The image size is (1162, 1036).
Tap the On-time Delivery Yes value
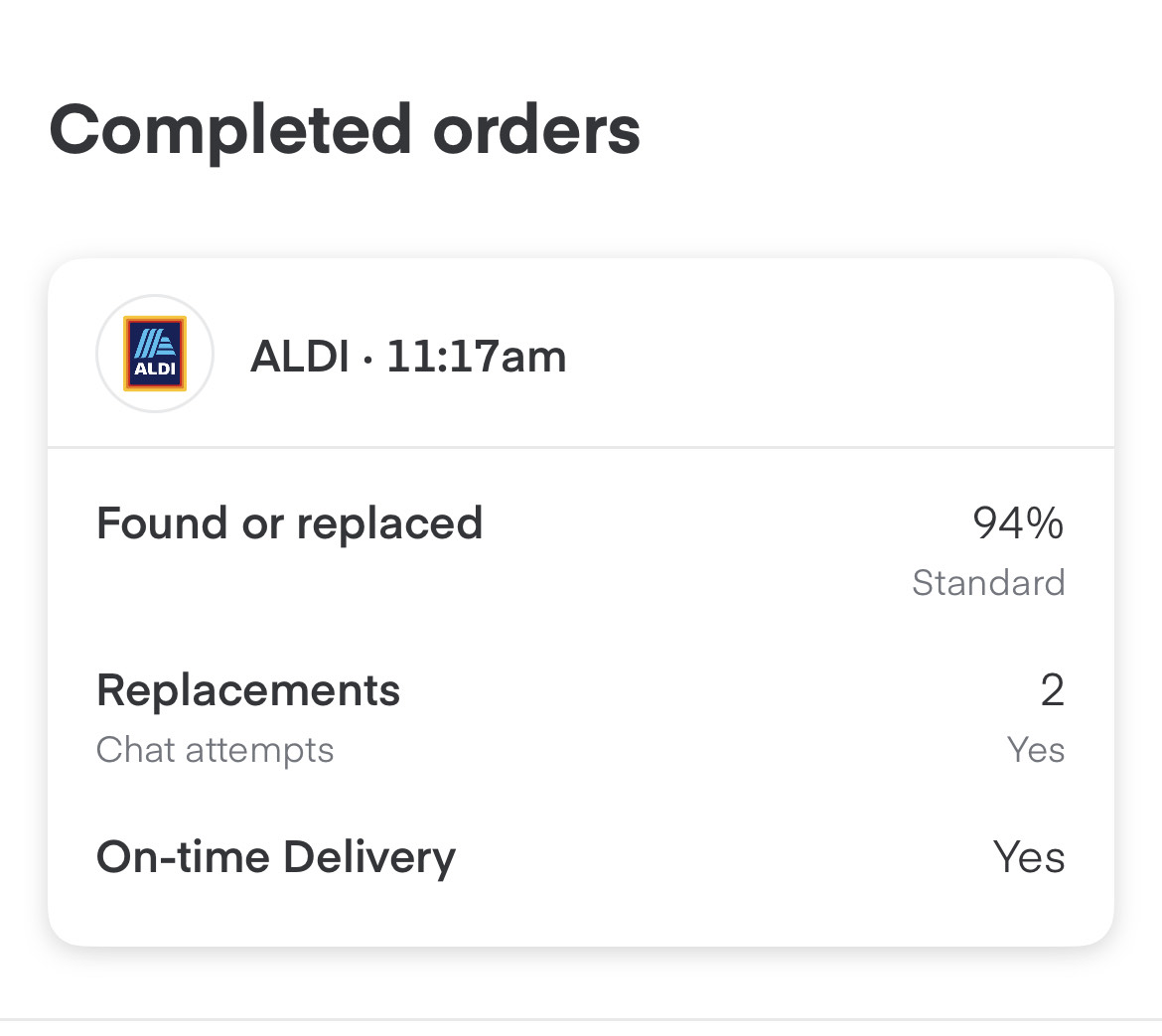click(1029, 857)
